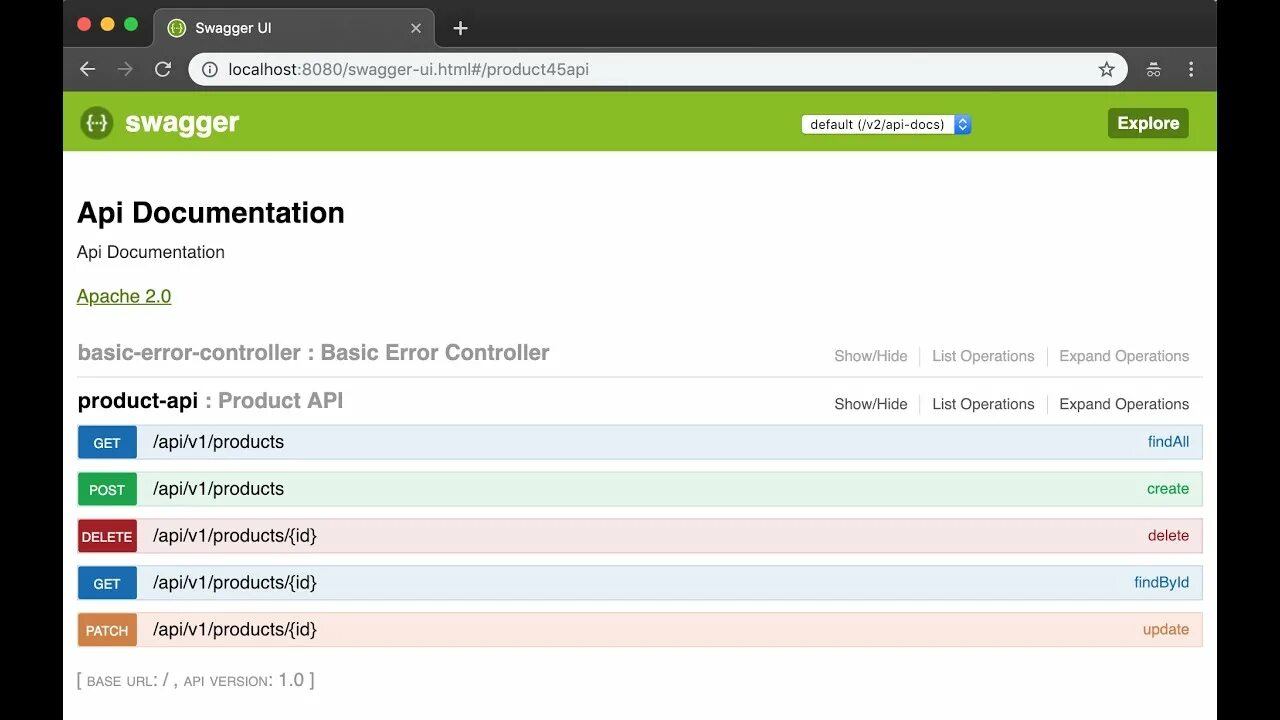Click GET badge of findAll operation
This screenshot has height=720, width=1280.
[107, 442]
